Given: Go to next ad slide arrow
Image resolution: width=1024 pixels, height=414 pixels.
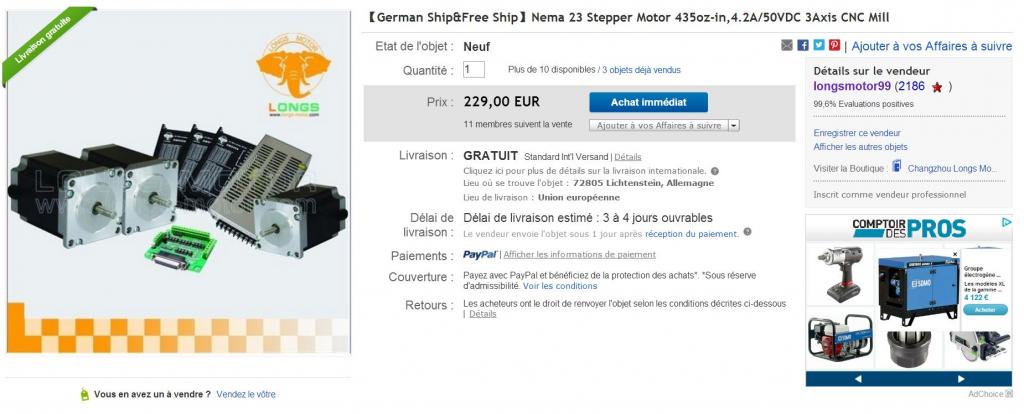Looking at the screenshot, I should point(961,379).
